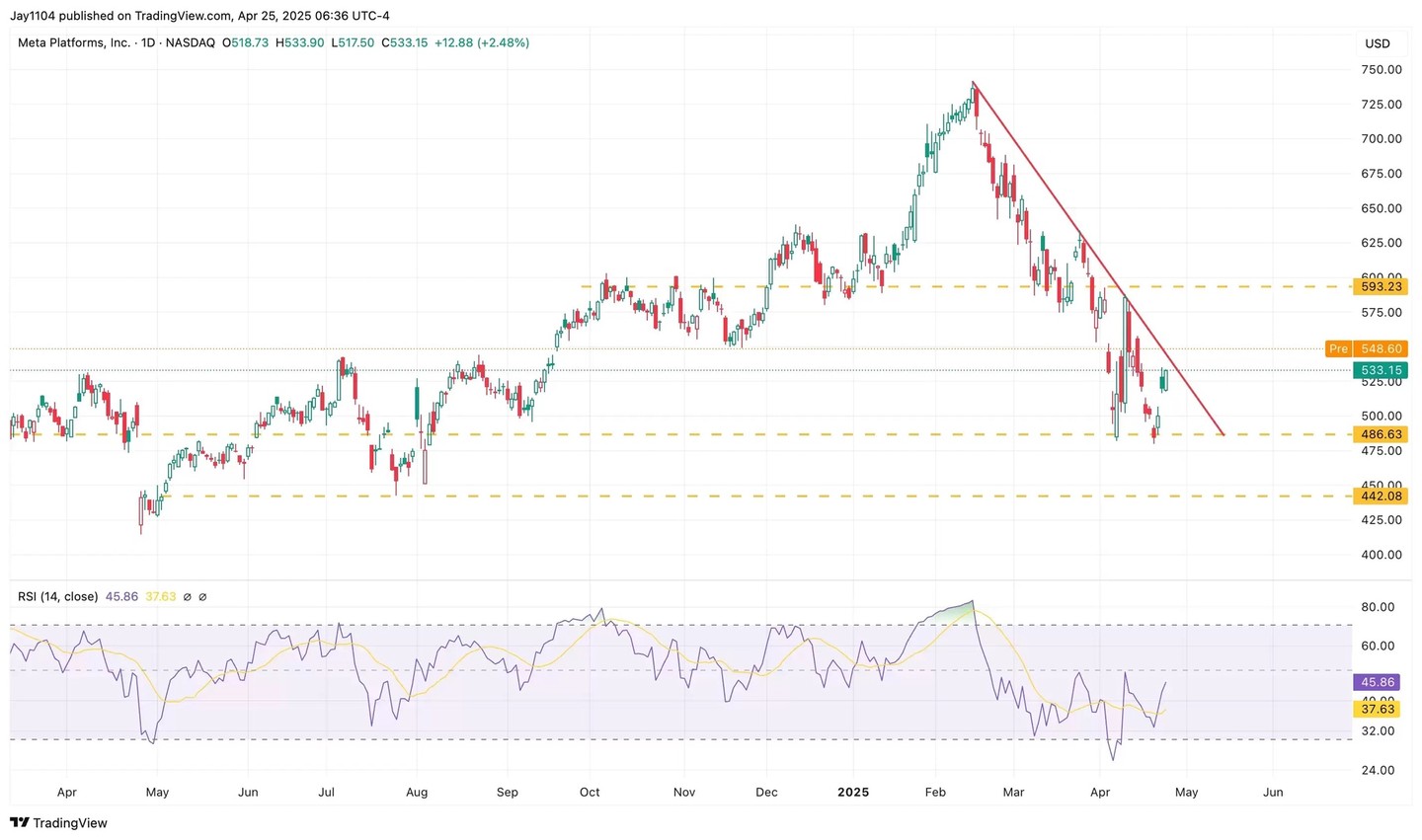Open RSI (14, close) indicator legend

click(x=57, y=597)
